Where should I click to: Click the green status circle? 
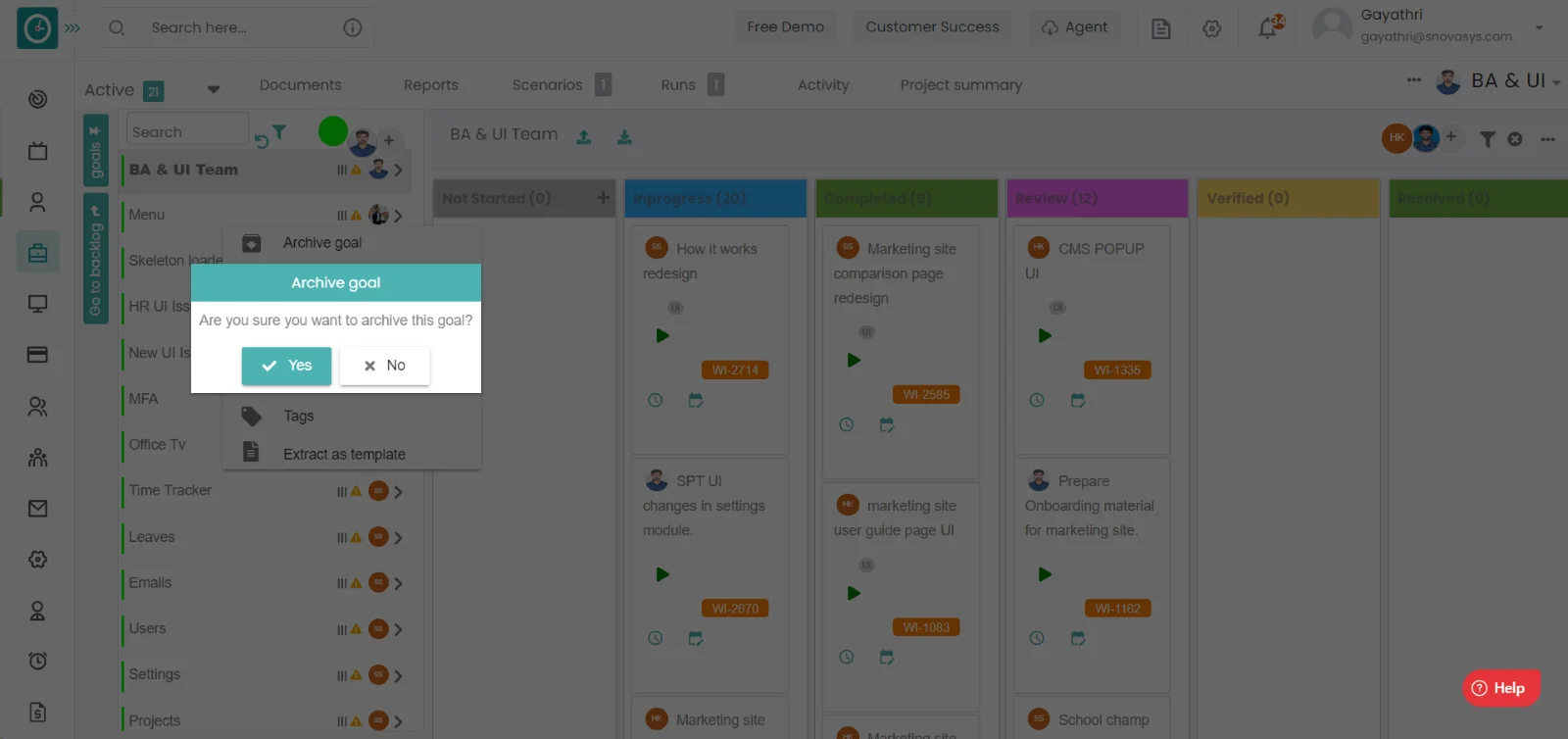pyautogui.click(x=333, y=131)
